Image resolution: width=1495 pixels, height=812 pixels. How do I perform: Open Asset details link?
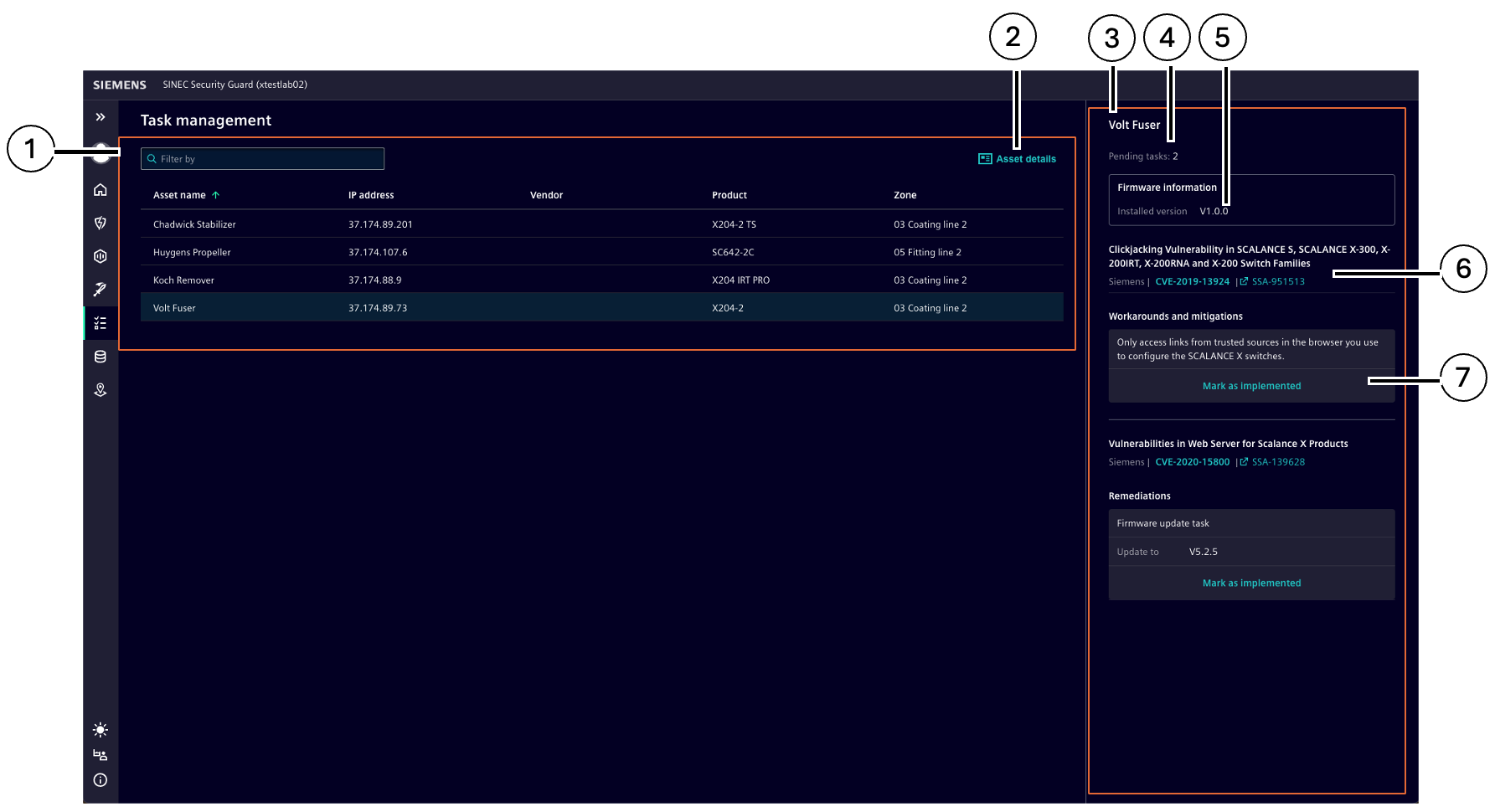pos(1017,159)
